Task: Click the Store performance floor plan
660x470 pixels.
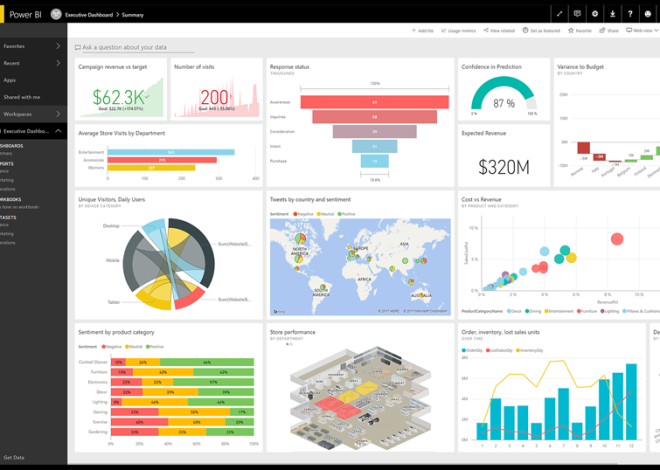Action: pyautogui.click(x=360, y=398)
